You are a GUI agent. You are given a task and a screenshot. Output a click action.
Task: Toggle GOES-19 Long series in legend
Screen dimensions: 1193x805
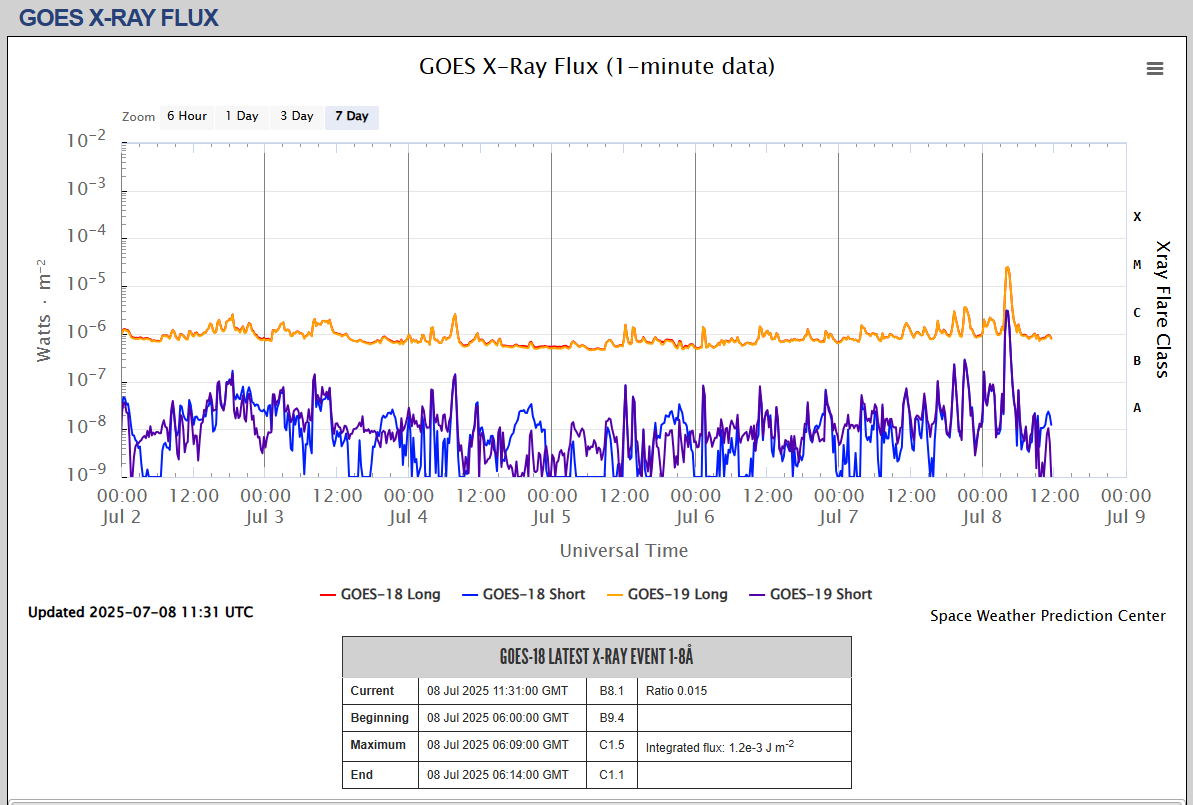(667, 594)
